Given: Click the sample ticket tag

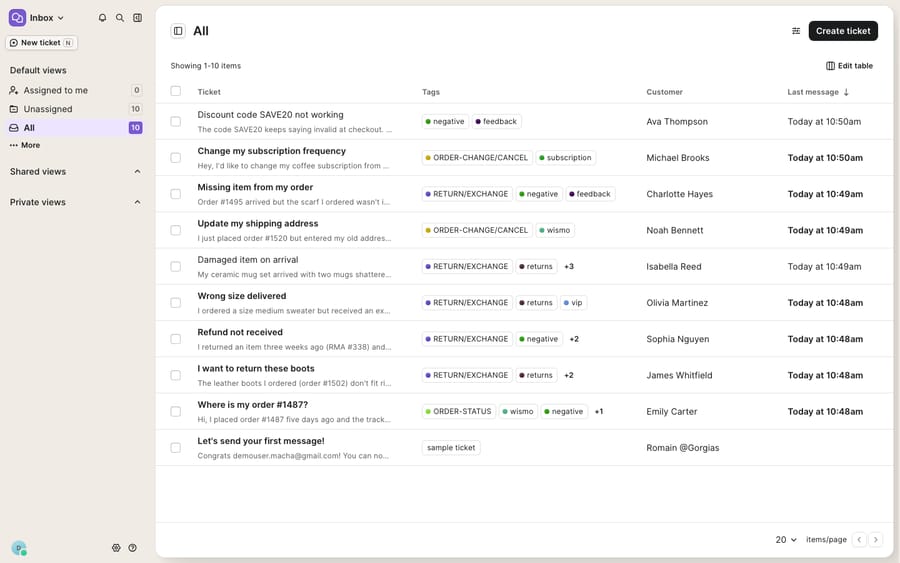Looking at the screenshot, I should 451,448.
